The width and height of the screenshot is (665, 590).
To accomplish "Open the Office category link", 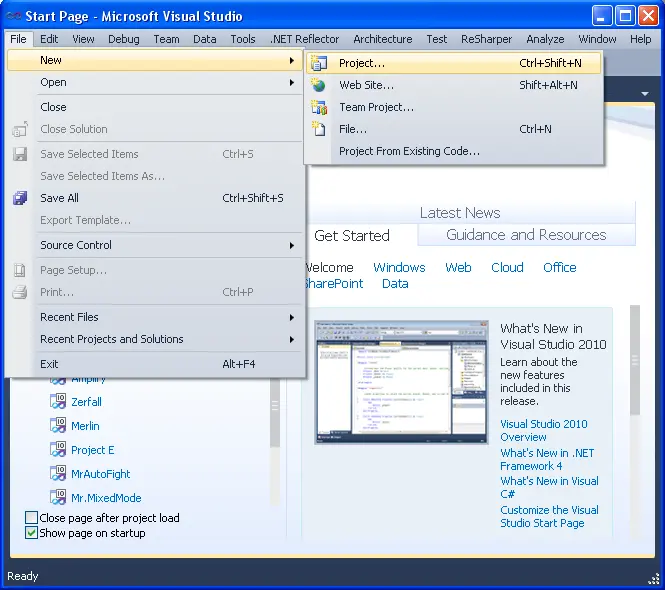I will (560, 268).
